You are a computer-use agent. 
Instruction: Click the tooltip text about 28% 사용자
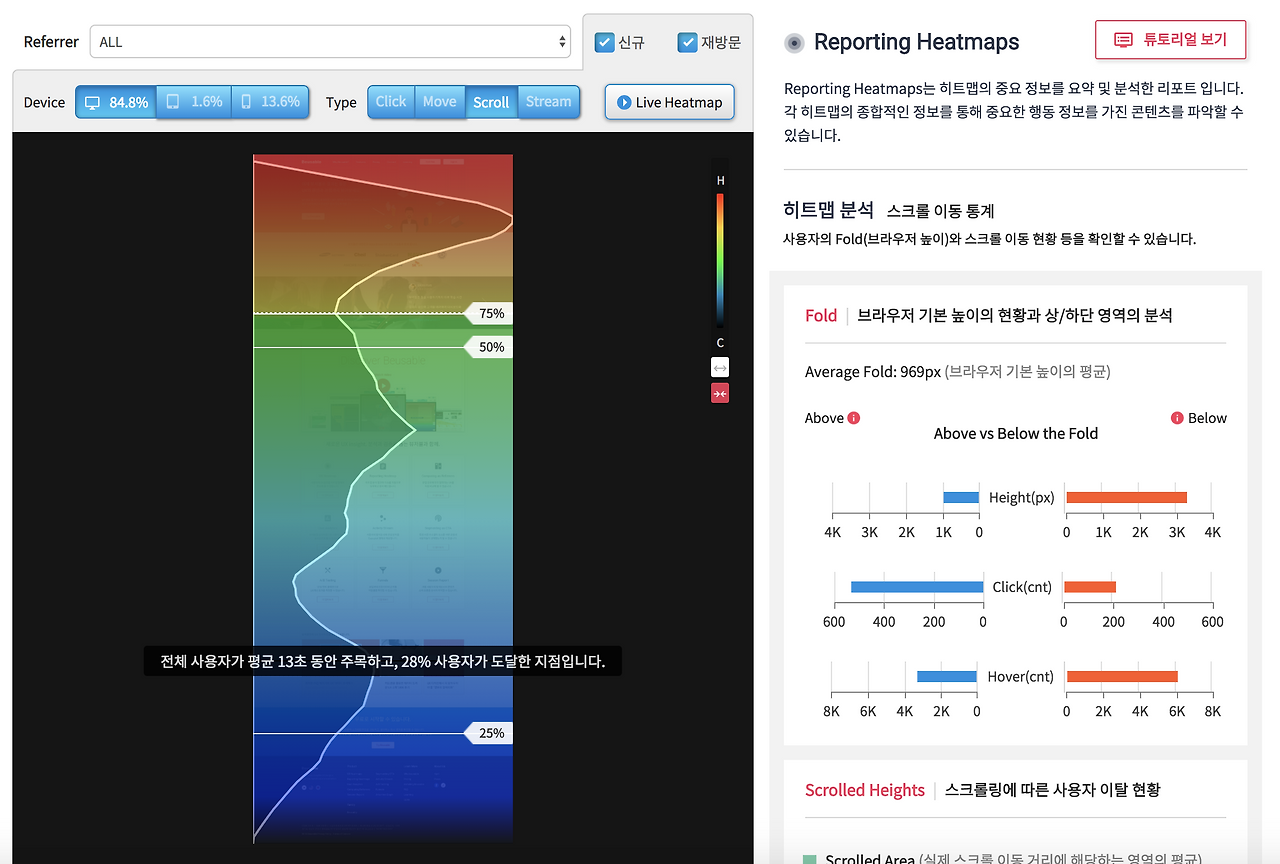(x=383, y=661)
